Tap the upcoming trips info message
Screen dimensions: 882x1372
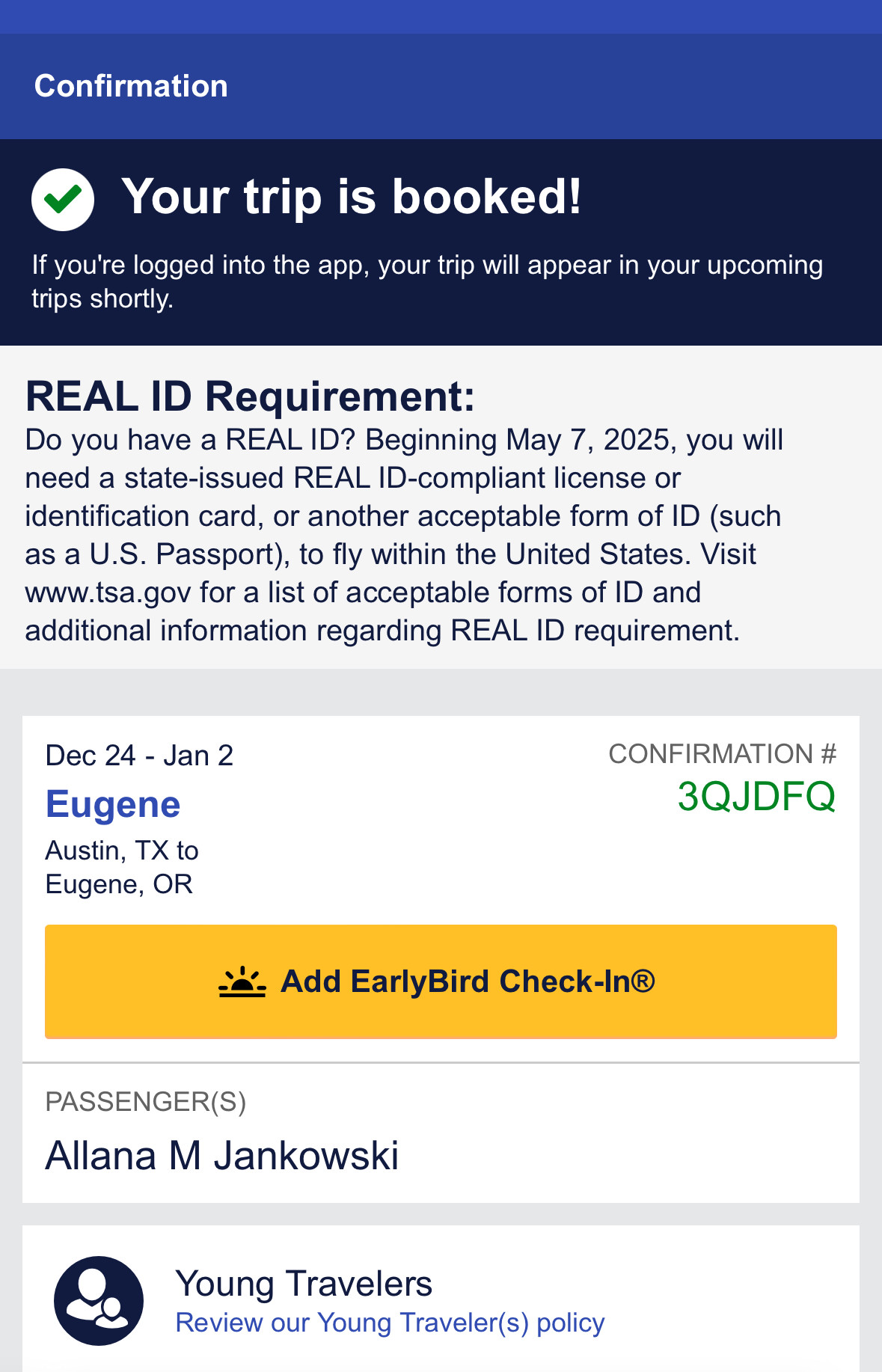(427, 281)
